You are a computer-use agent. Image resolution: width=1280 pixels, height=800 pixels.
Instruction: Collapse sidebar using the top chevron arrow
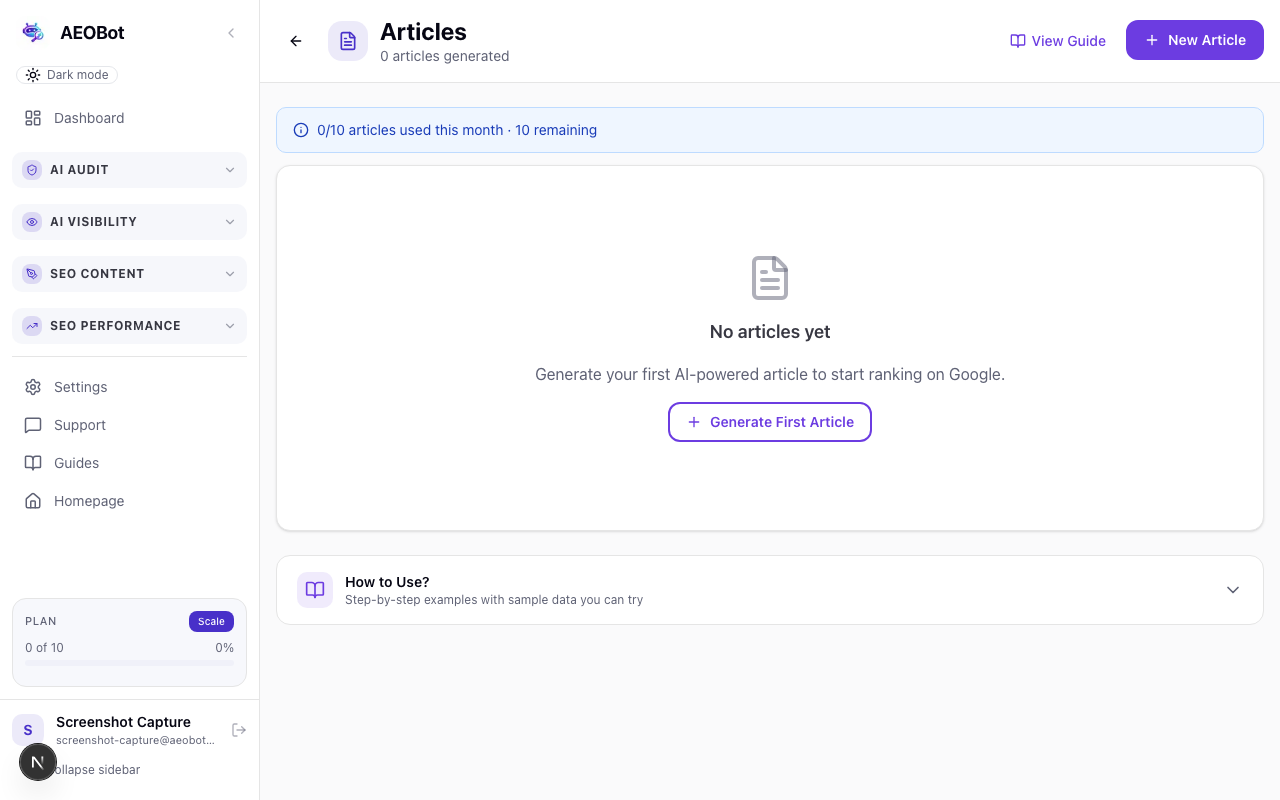(x=231, y=33)
